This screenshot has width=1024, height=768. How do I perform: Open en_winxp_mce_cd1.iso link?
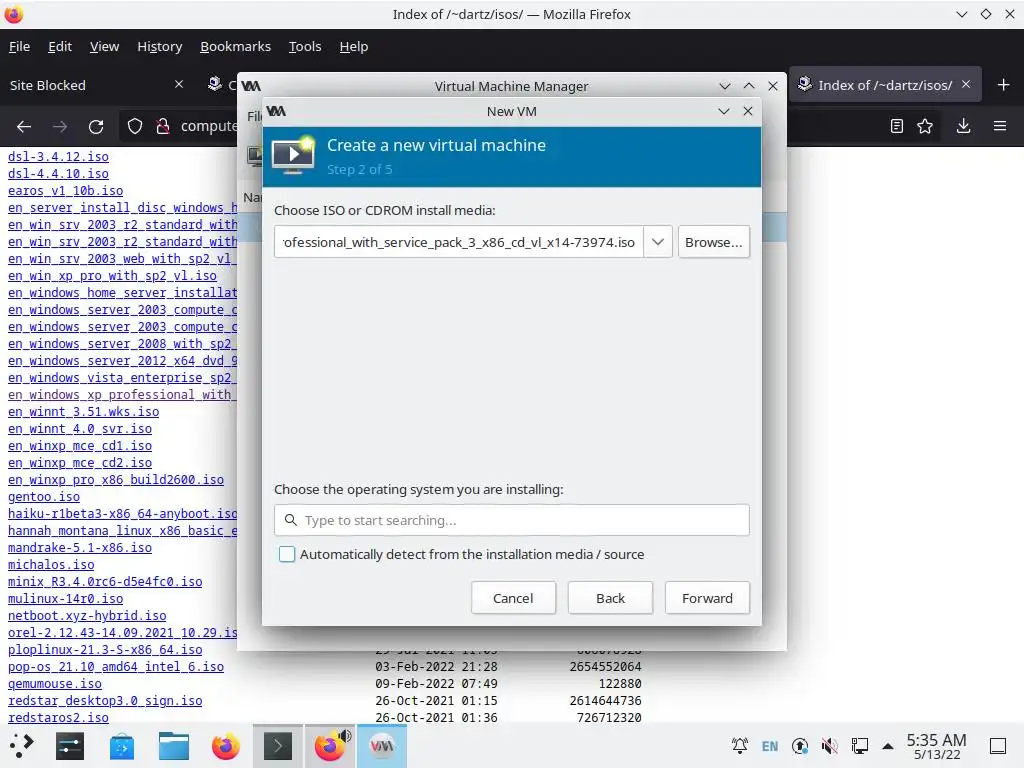pos(80,445)
